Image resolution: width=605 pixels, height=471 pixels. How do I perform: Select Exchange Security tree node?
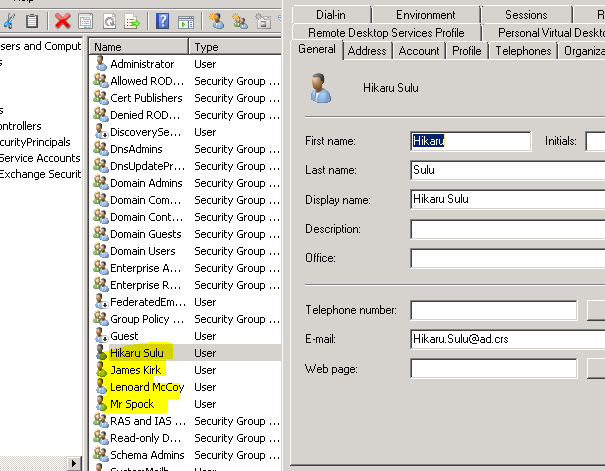40,174
